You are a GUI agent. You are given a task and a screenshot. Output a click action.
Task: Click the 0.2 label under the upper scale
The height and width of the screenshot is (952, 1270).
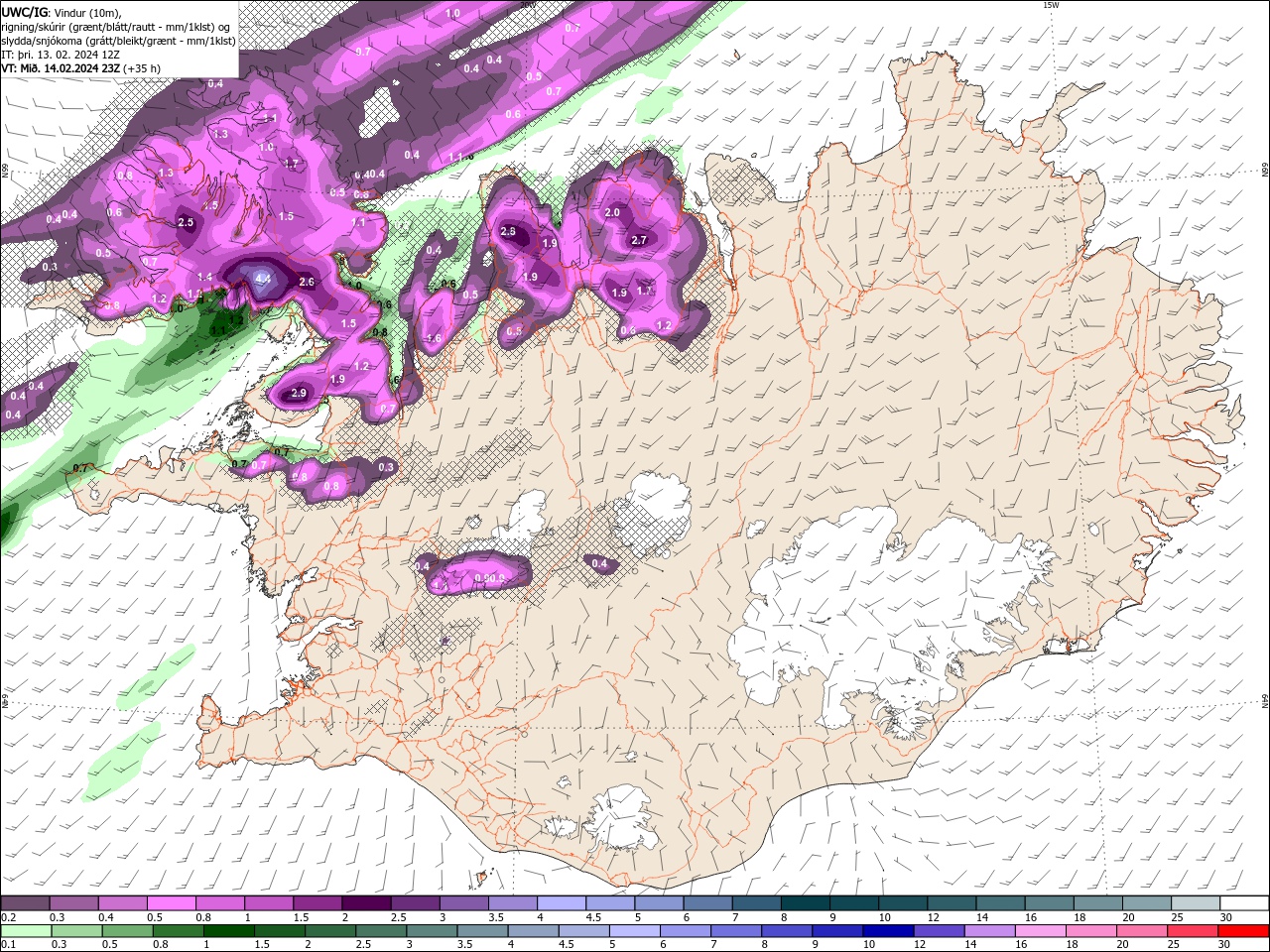8,917
